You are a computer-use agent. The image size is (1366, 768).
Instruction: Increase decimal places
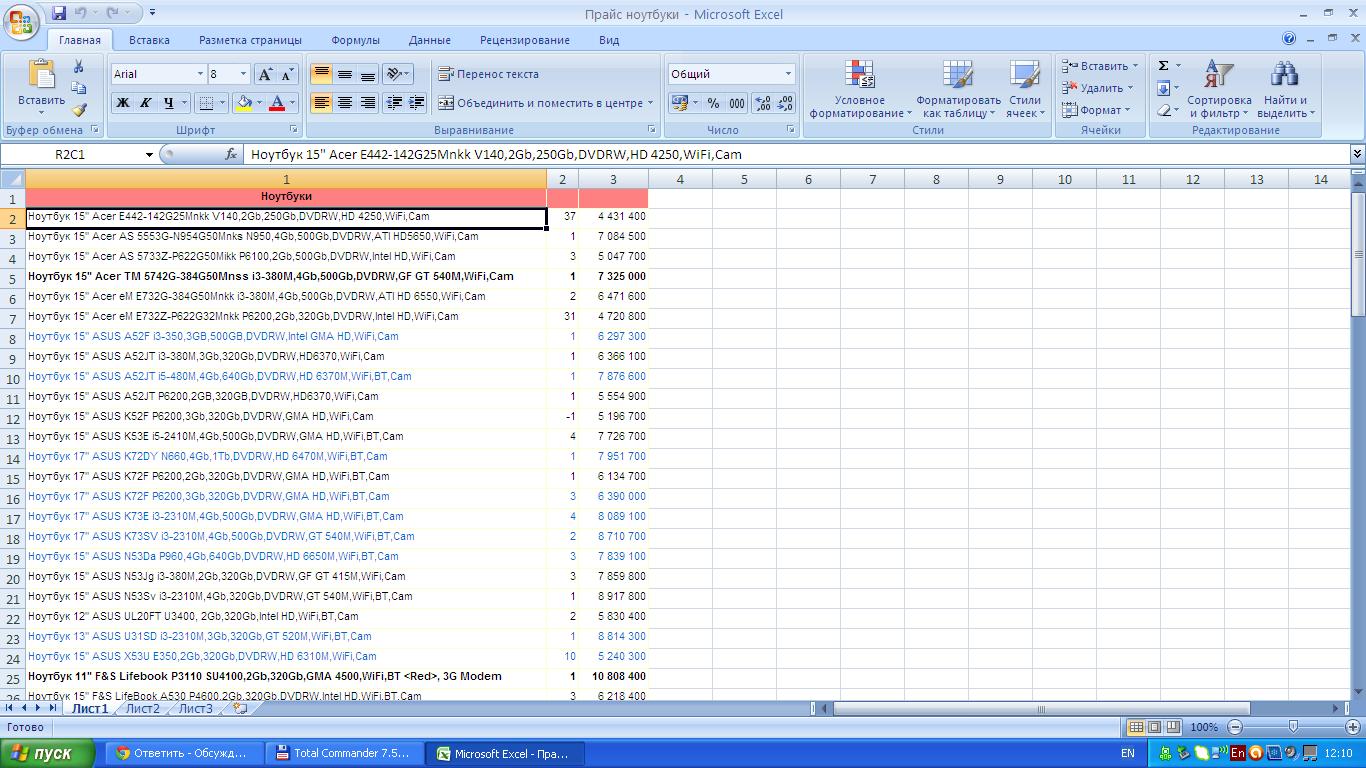click(x=763, y=103)
